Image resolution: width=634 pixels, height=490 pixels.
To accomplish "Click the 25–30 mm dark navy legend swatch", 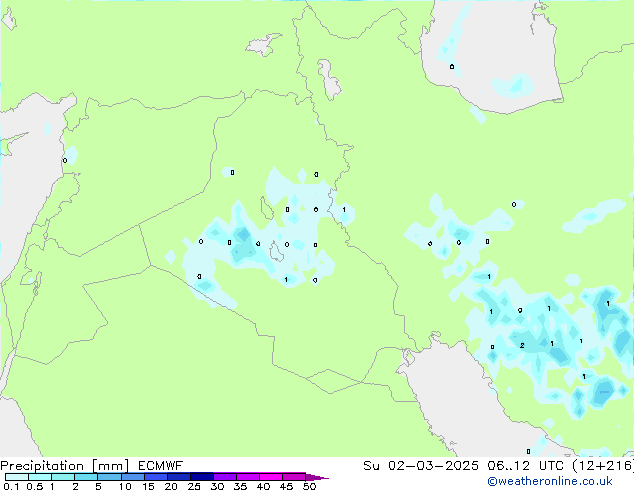I will point(202,477).
